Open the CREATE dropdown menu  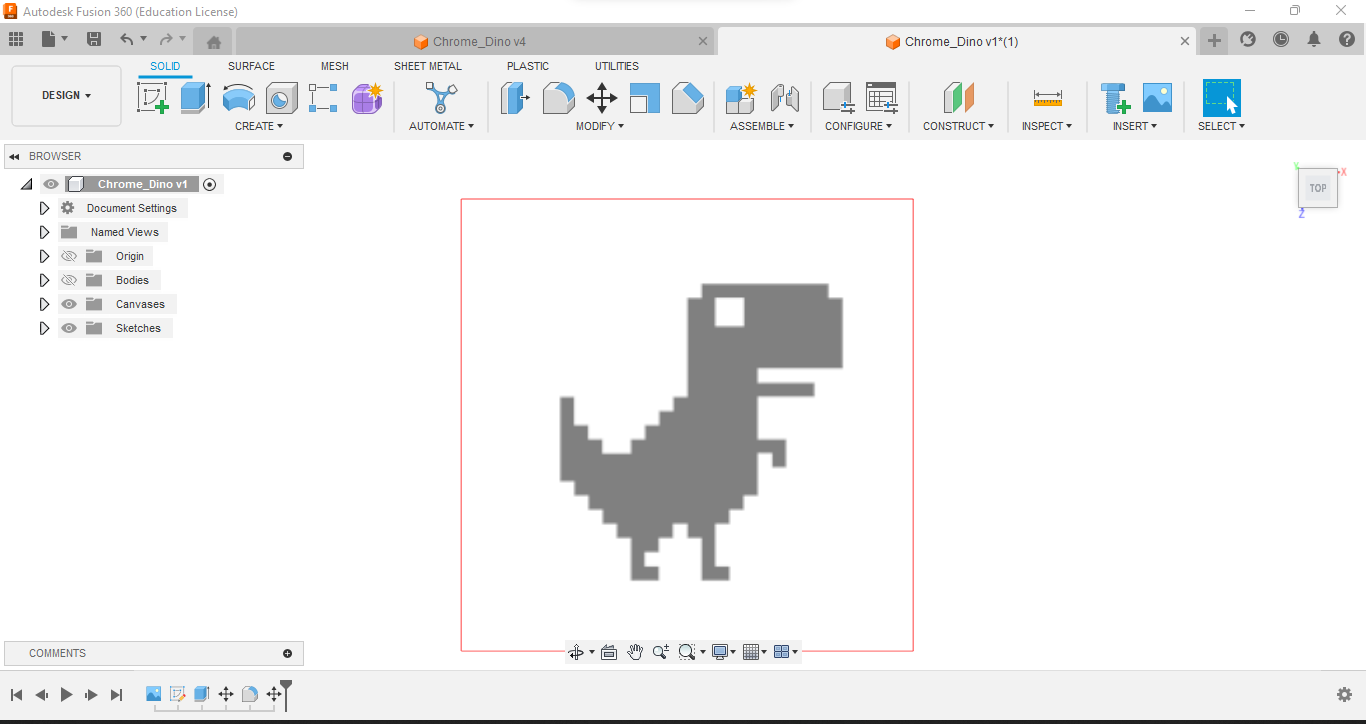point(259,126)
